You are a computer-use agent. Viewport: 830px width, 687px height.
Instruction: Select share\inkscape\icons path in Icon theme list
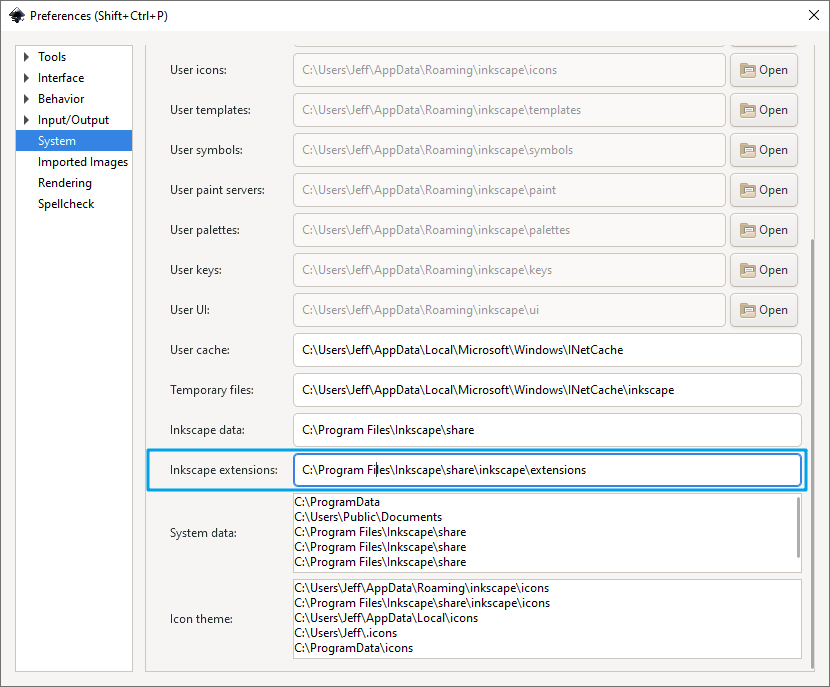point(422,603)
